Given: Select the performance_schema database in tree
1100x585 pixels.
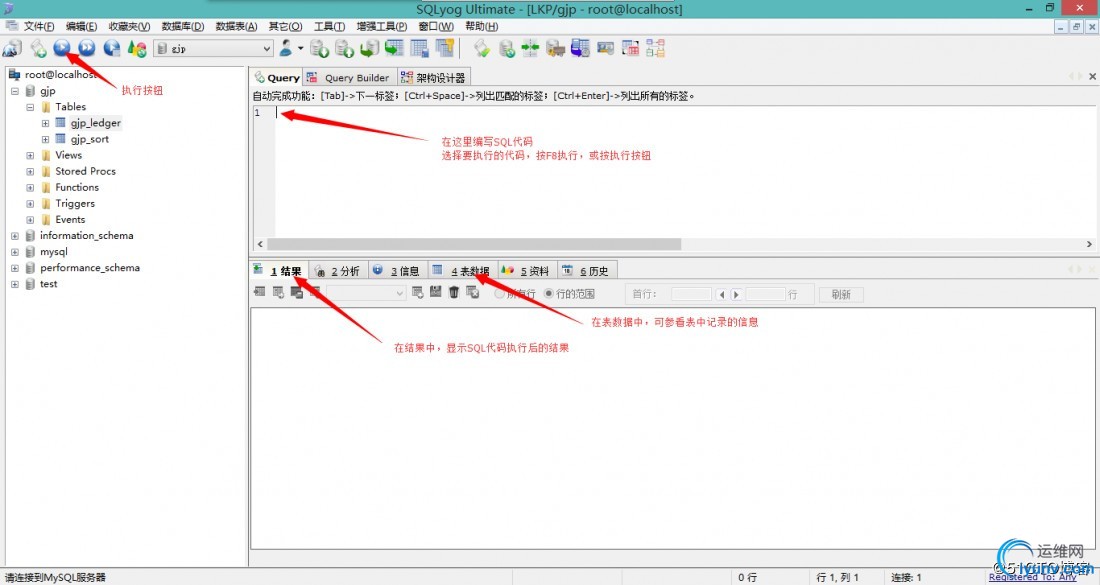Looking at the screenshot, I should coord(90,268).
